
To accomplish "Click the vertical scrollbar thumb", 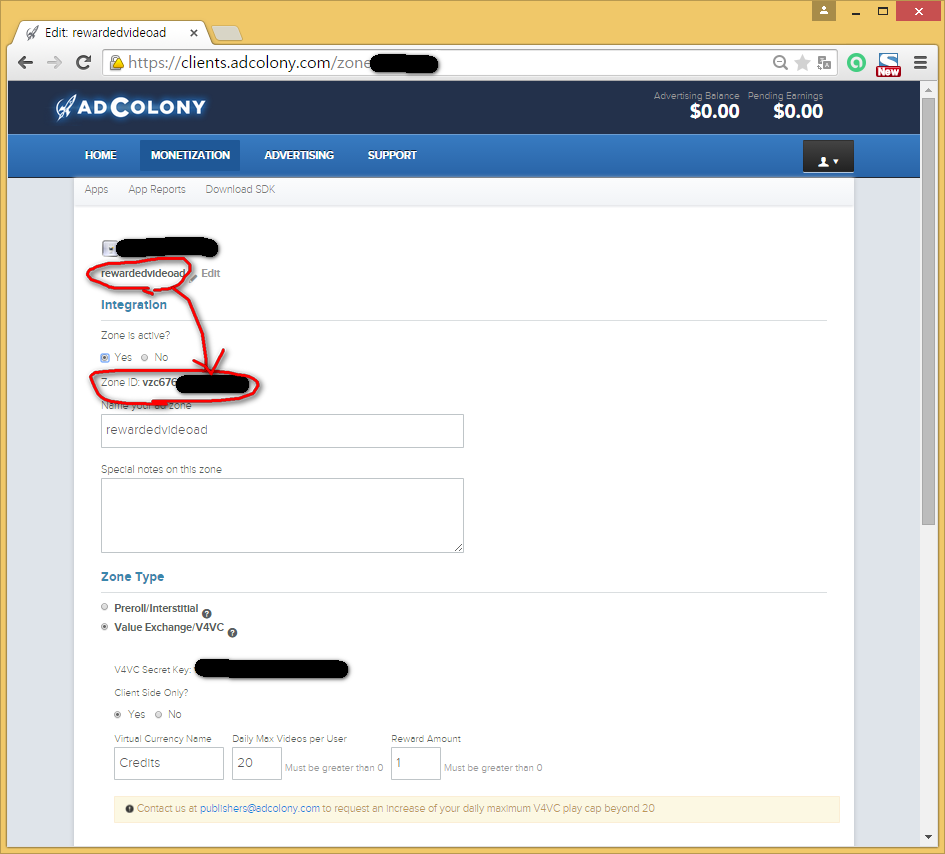I will 928,312.
